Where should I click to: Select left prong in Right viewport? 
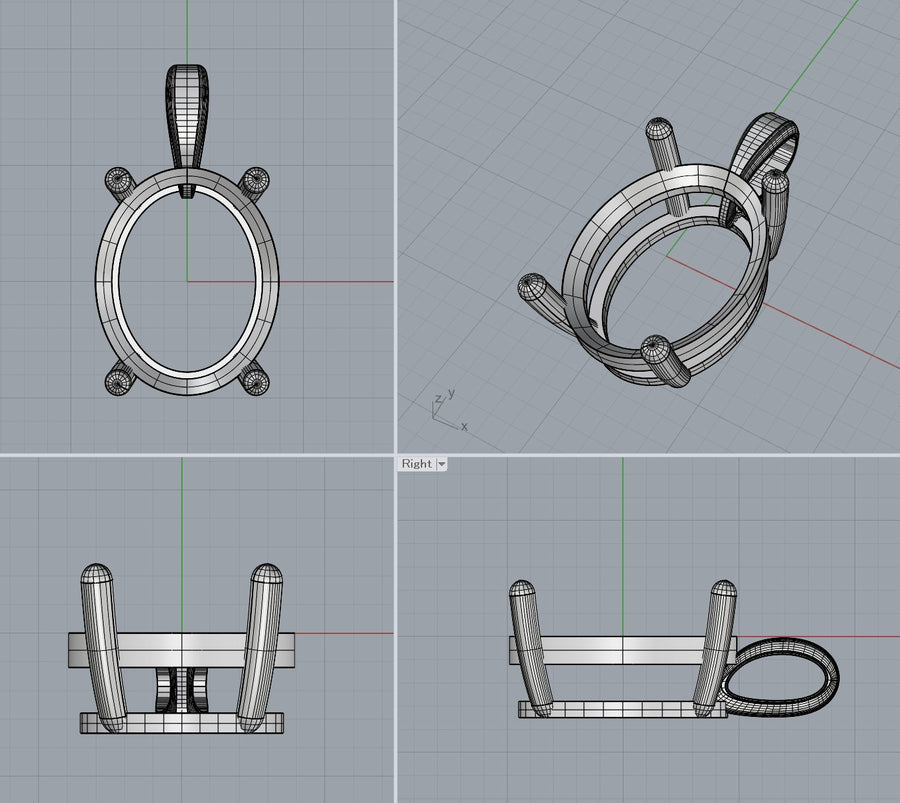[x=530, y=645]
